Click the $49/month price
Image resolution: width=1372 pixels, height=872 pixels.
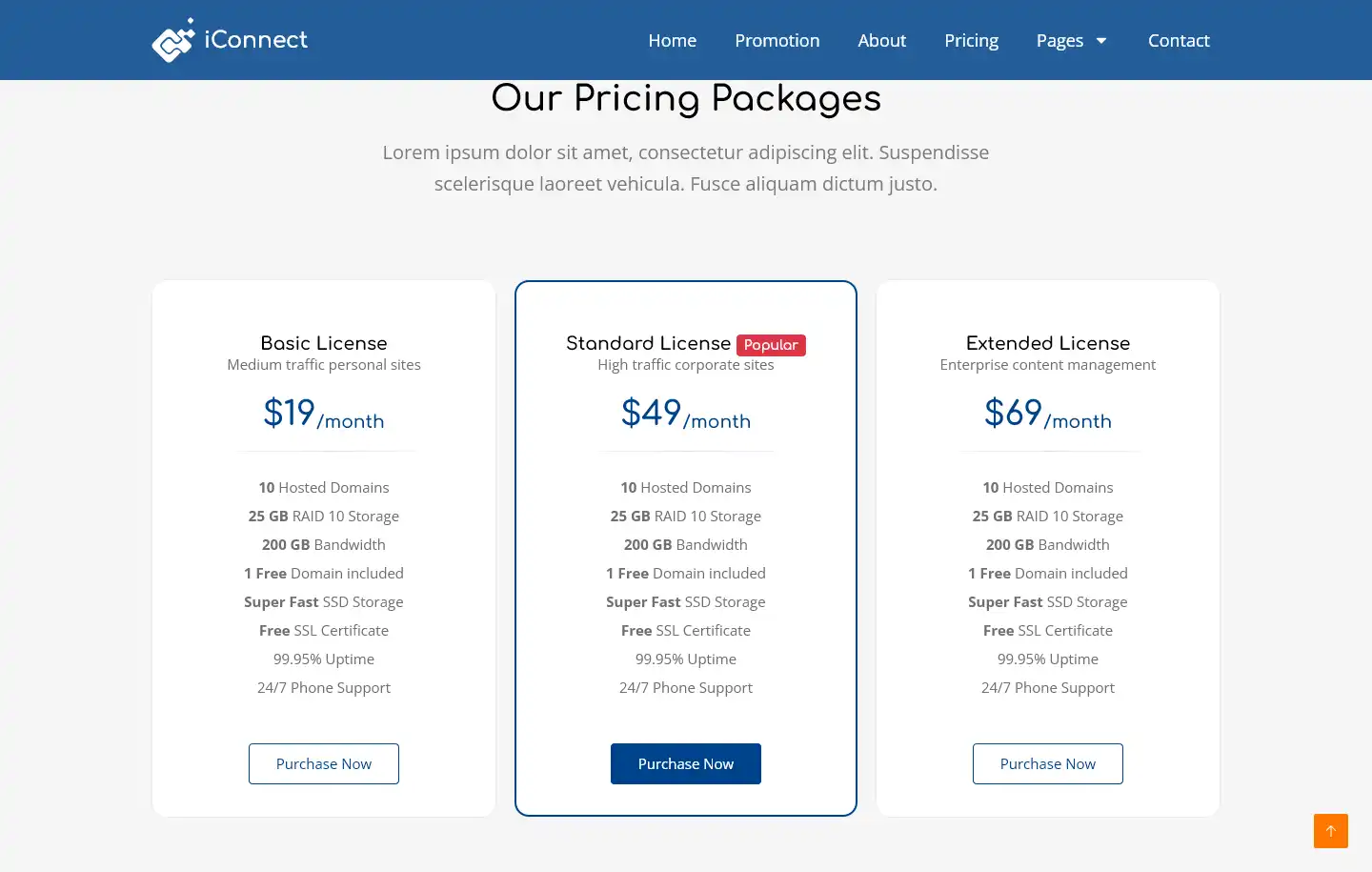click(686, 414)
